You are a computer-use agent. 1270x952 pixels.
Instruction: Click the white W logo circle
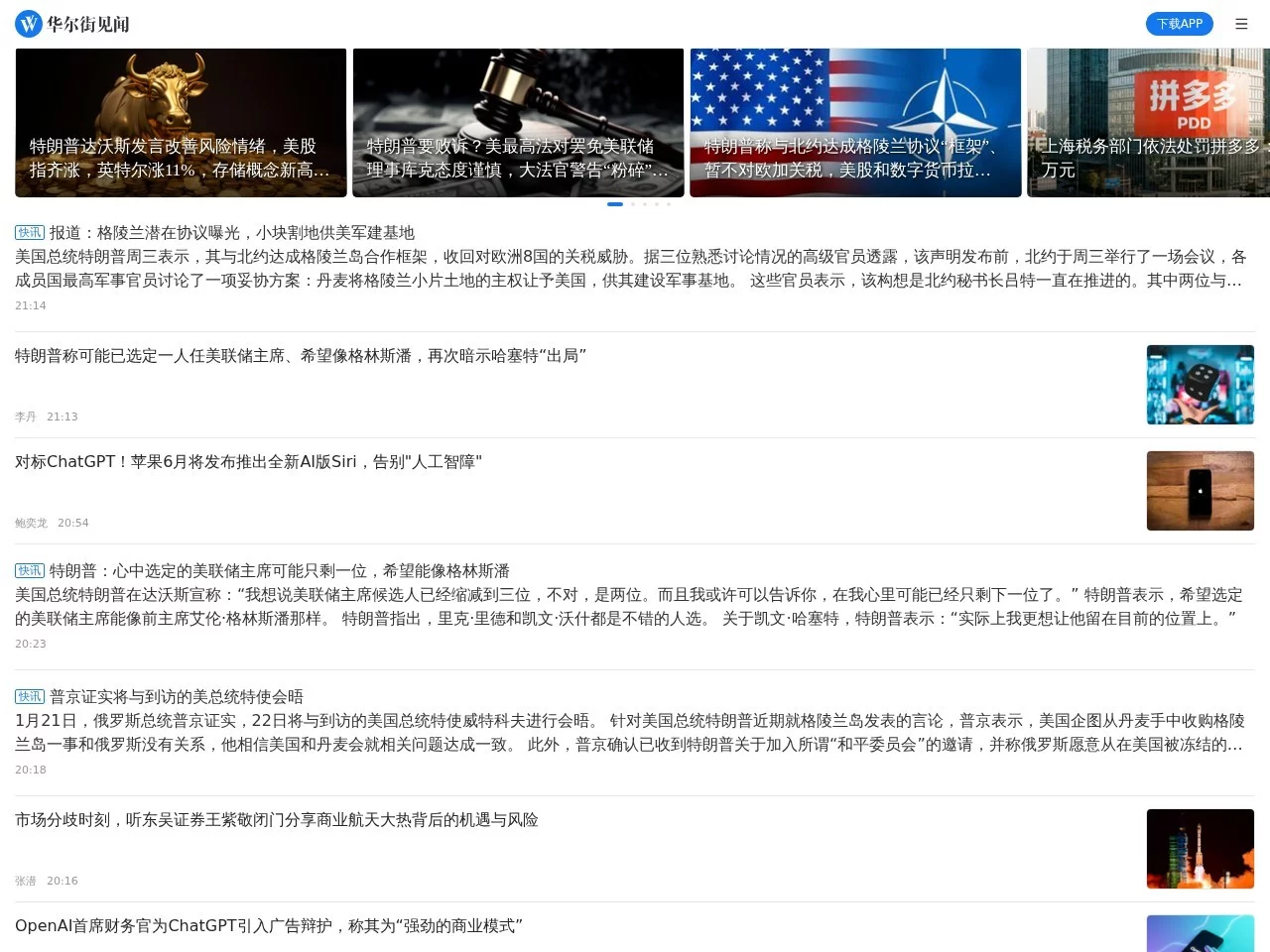point(27,23)
